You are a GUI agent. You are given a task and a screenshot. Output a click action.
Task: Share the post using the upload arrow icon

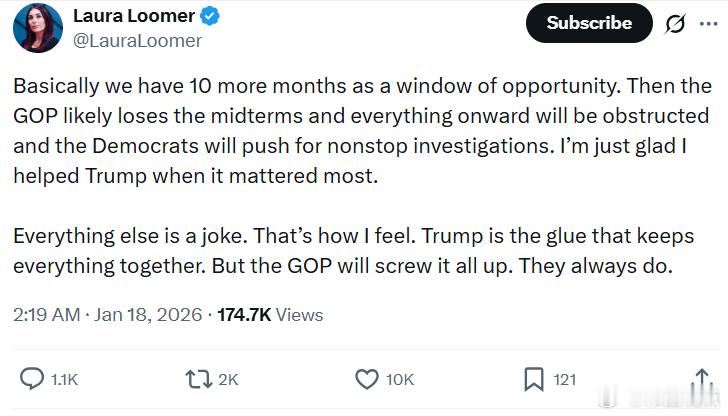point(701,378)
